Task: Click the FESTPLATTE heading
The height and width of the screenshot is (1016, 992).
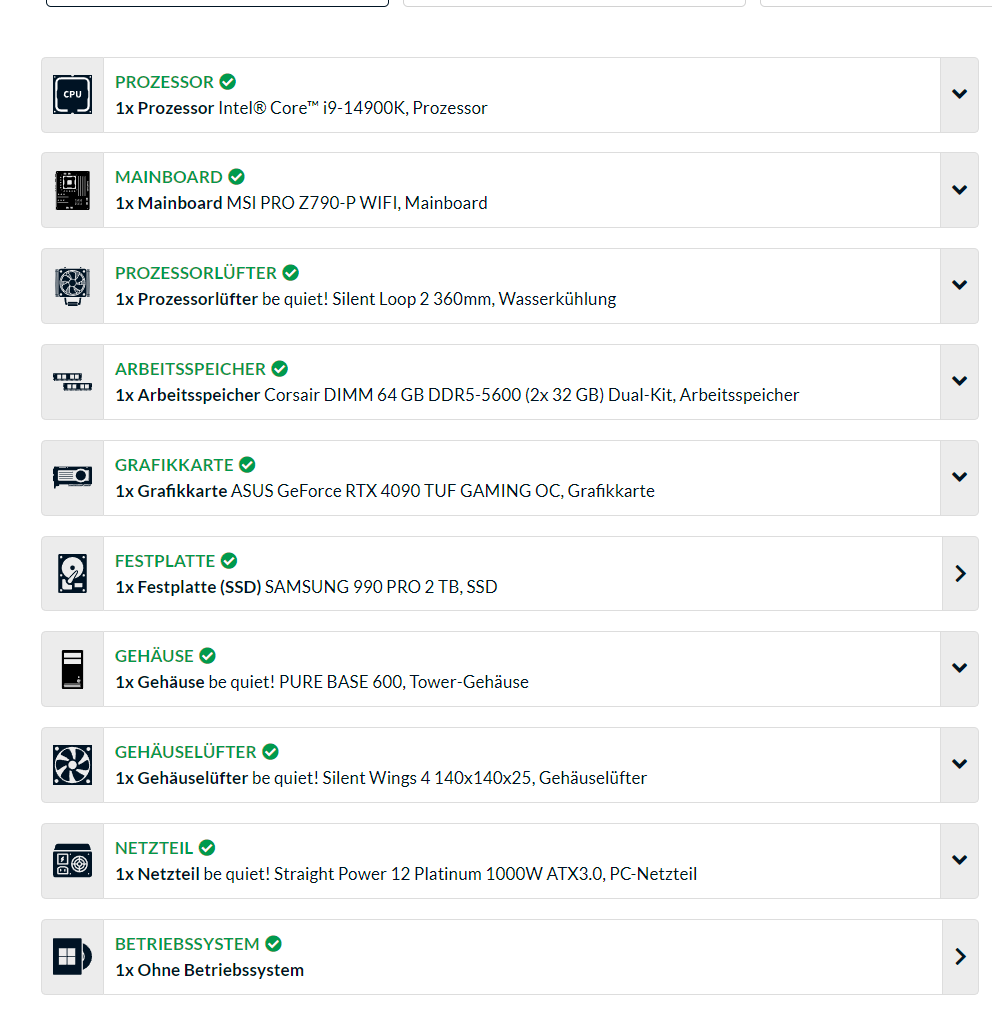Action: pyautogui.click(x=165, y=561)
